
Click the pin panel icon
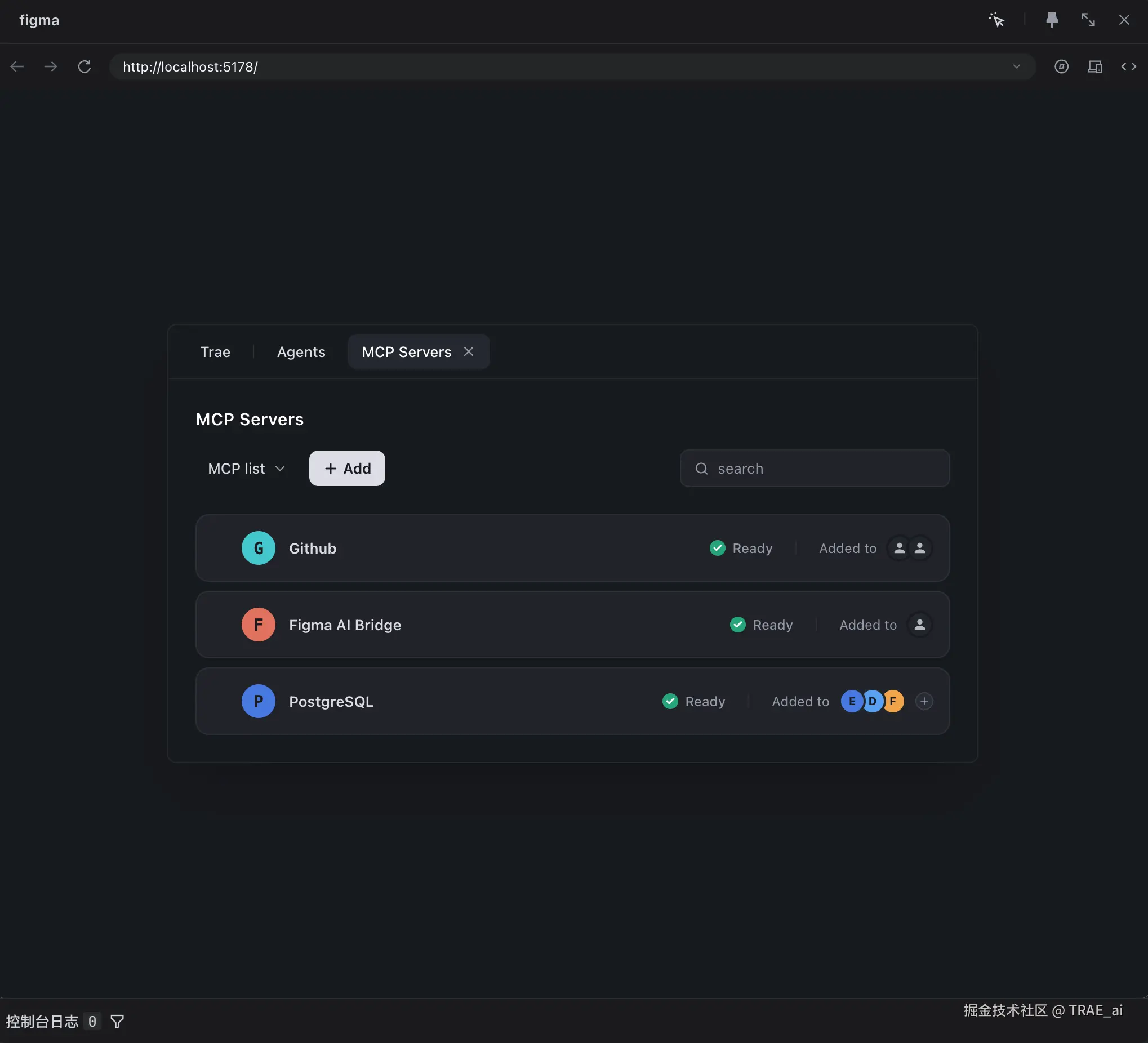[1052, 20]
